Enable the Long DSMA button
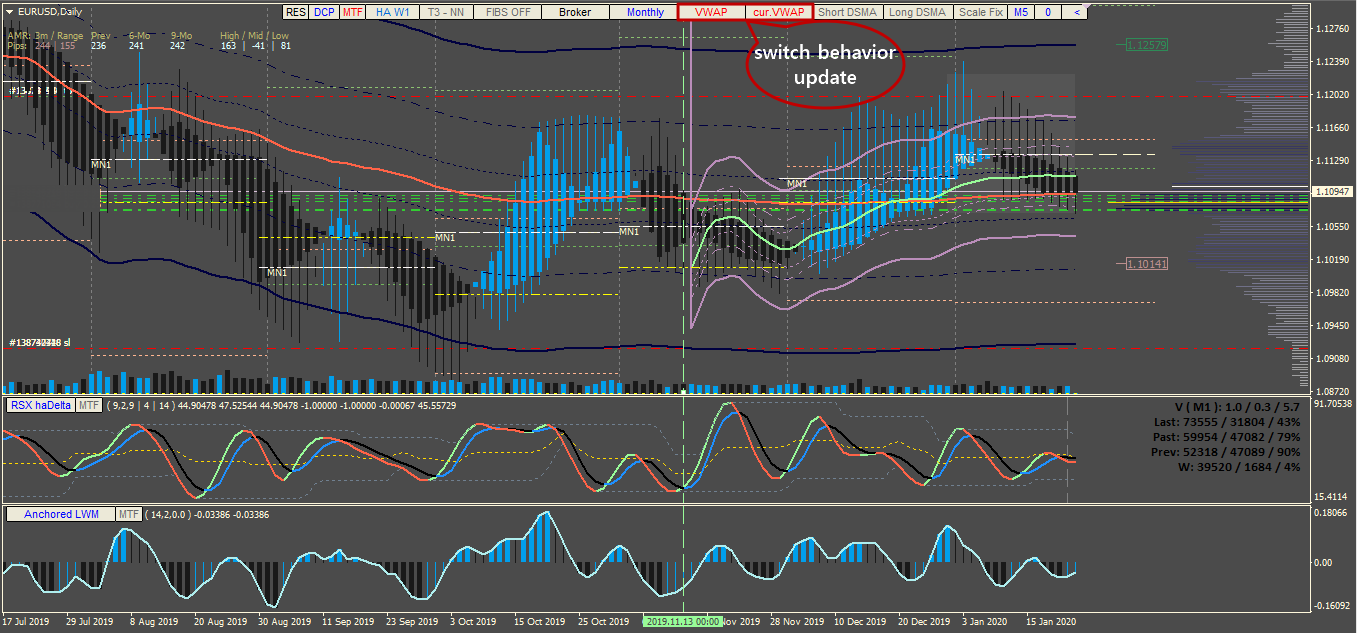Screen dimensions: 1358x633 [x=917, y=12]
